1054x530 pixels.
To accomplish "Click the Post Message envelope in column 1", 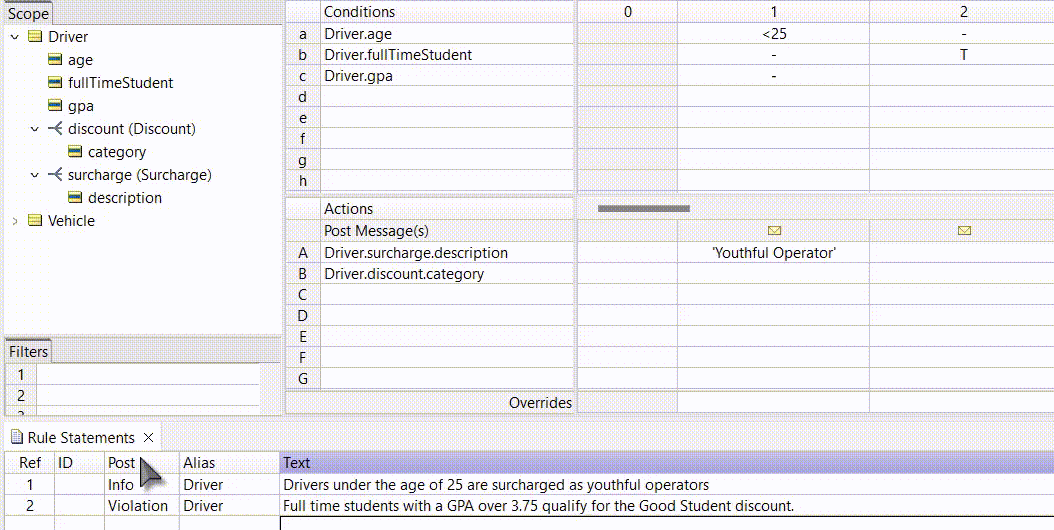I will [x=773, y=231].
